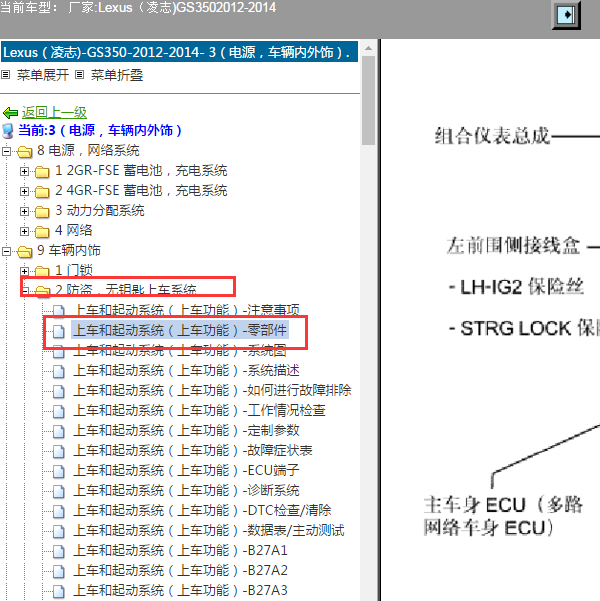
Task: Click the tree panel vertical scrollbar thumb
Action: coord(368,100)
